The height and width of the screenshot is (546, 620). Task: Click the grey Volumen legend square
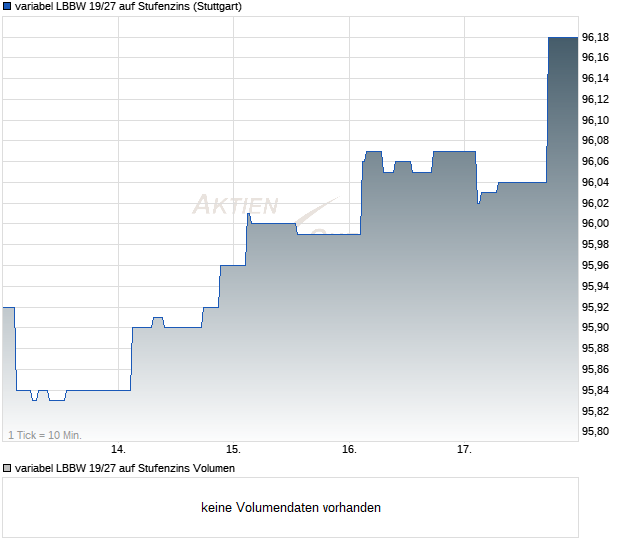click(7, 469)
